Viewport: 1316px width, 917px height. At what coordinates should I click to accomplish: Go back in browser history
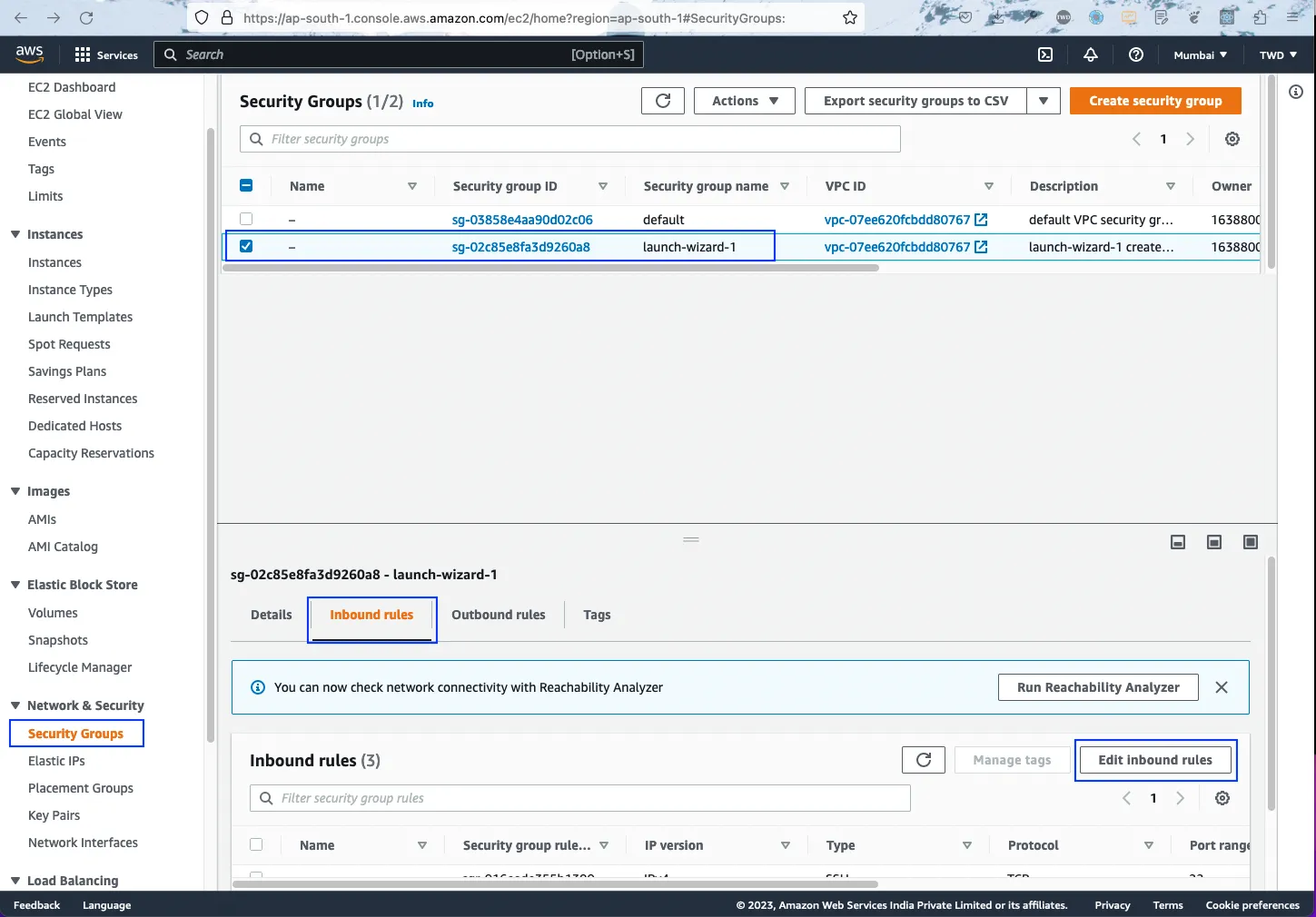tap(21, 17)
